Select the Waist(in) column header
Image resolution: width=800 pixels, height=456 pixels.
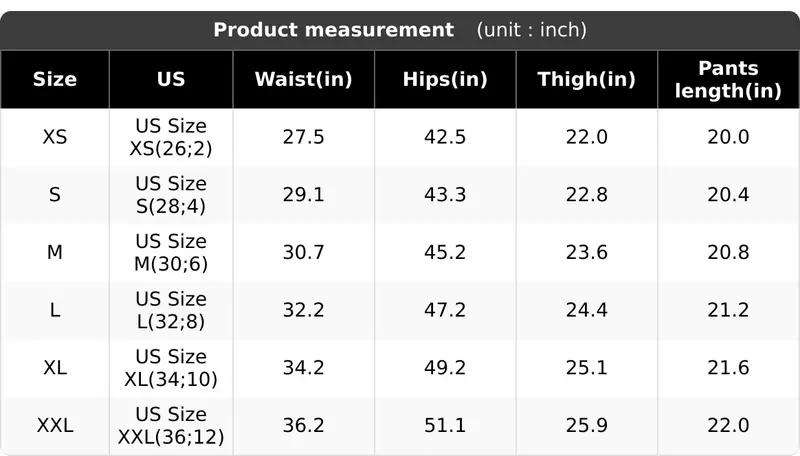304,79
